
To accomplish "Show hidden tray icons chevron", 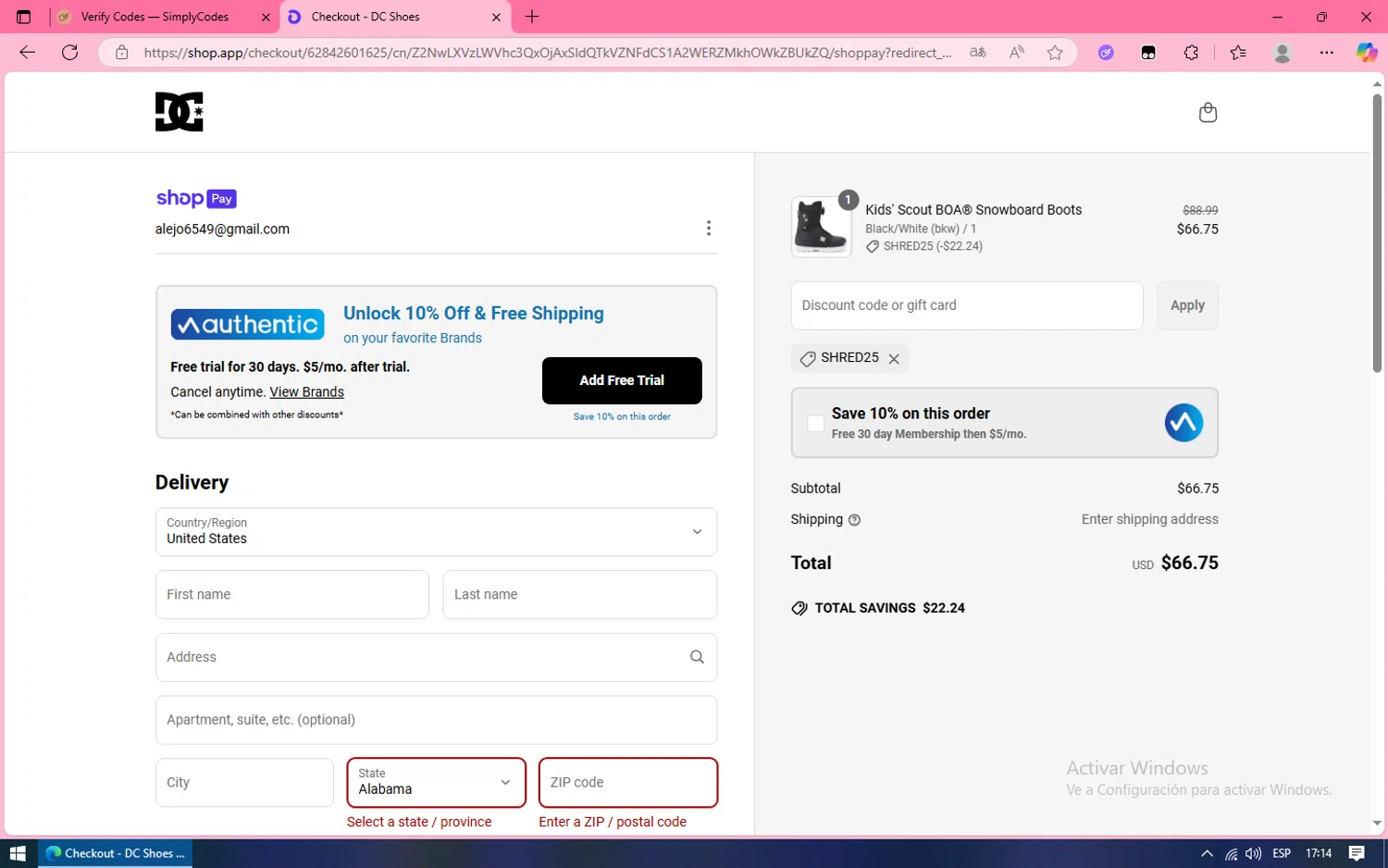I will [x=1207, y=853].
